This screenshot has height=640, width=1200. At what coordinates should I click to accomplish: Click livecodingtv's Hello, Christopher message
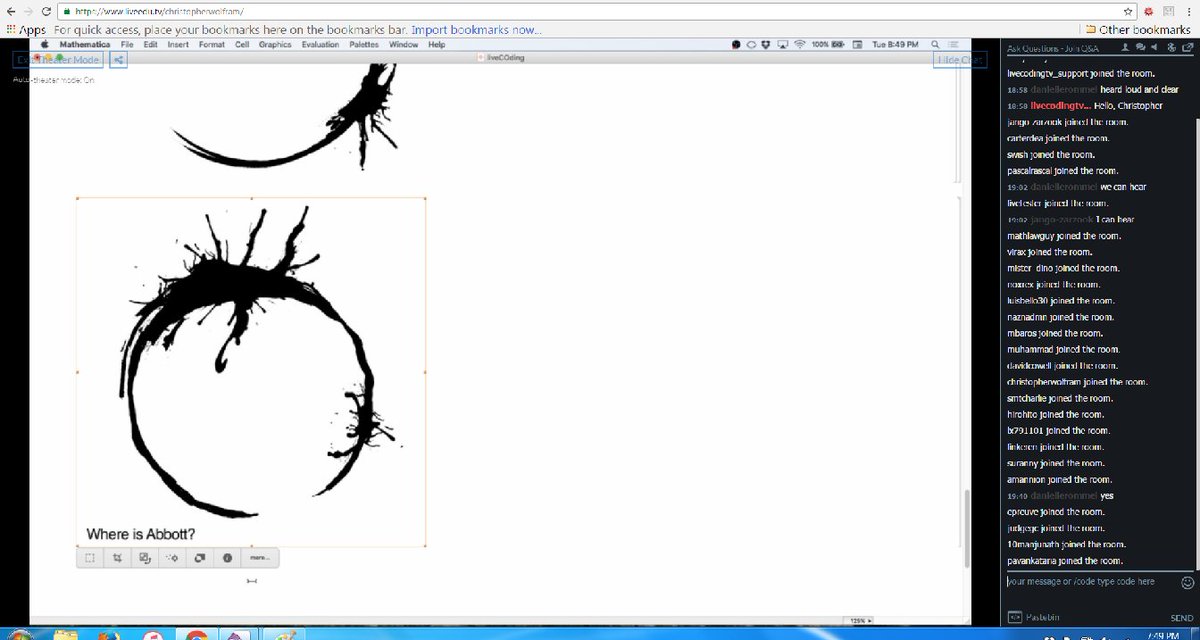point(1085,105)
